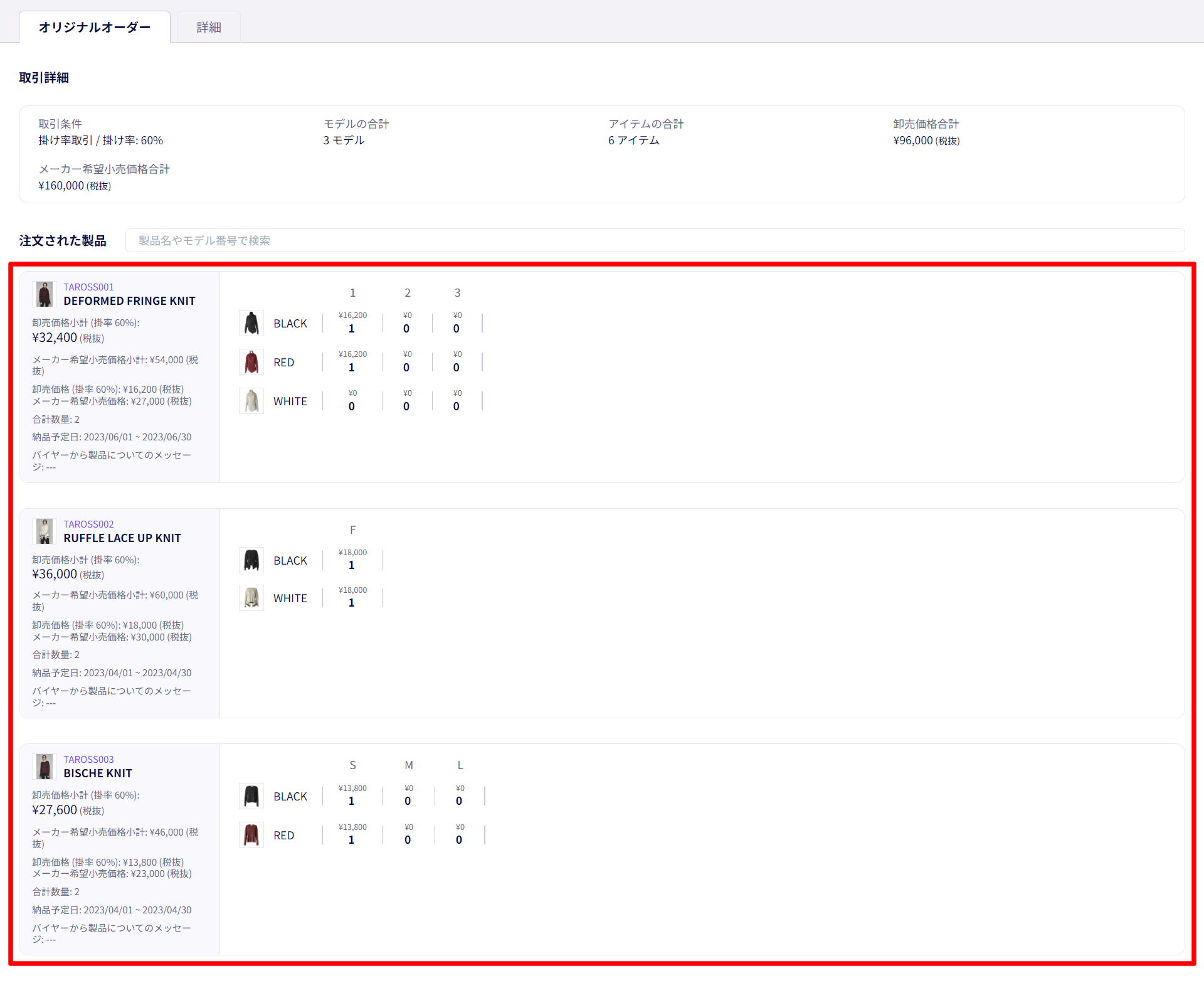Open the 詳細 tab
The image size is (1204, 983).
pyautogui.click(x=209, y=27)
